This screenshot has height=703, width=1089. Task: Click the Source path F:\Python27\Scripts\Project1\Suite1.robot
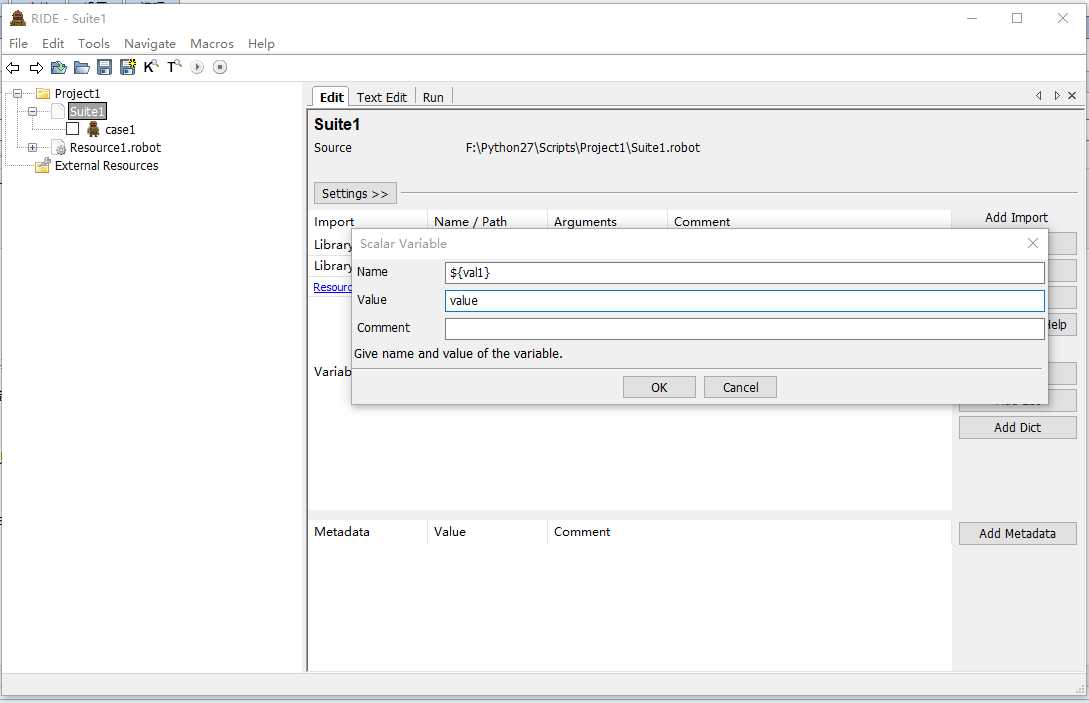point(583,147)
